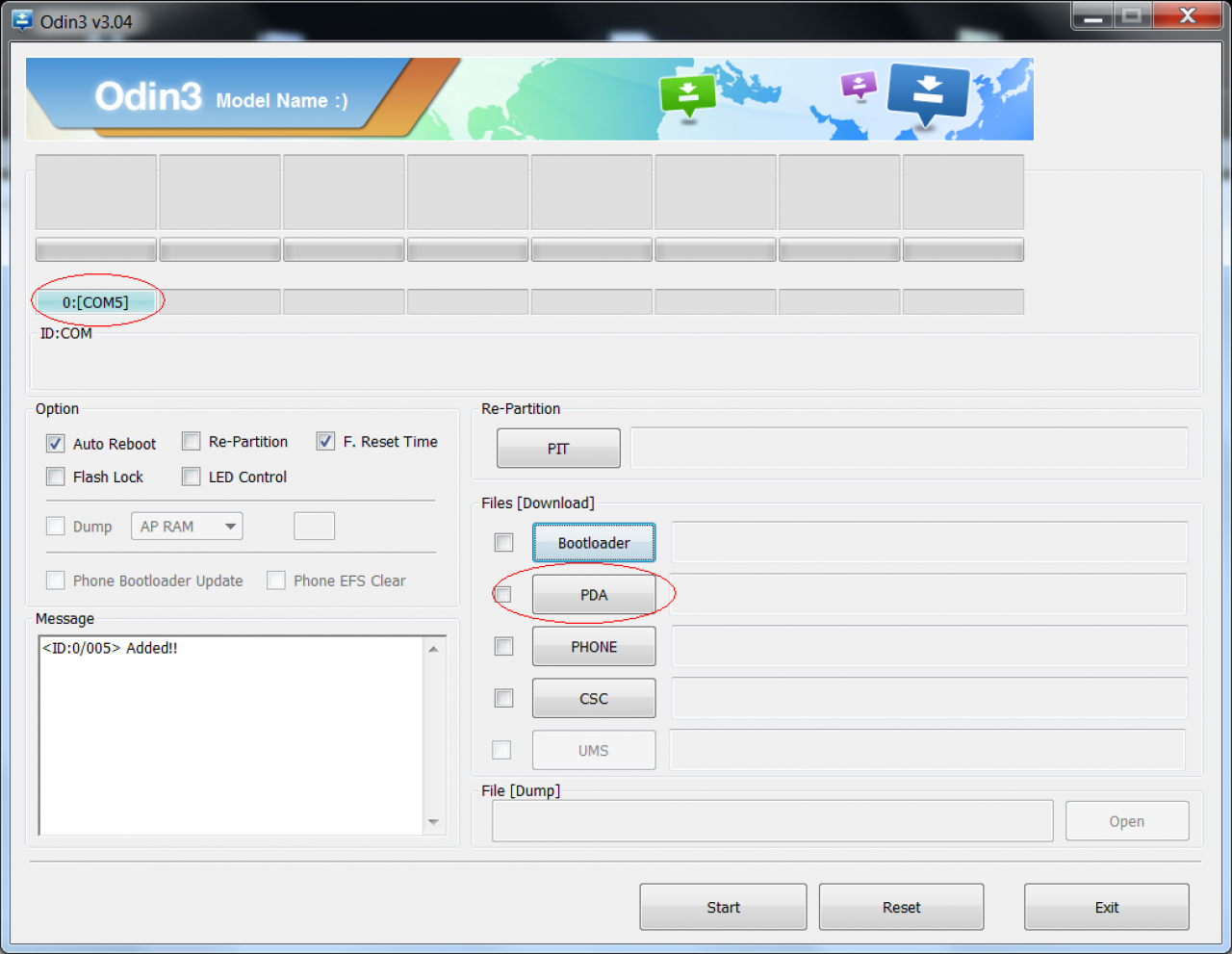Image resolution: width=1232 pixels, height=954 pixels.
Task: Select the 0:[COM5] port slot
Action: pos(95,302)
